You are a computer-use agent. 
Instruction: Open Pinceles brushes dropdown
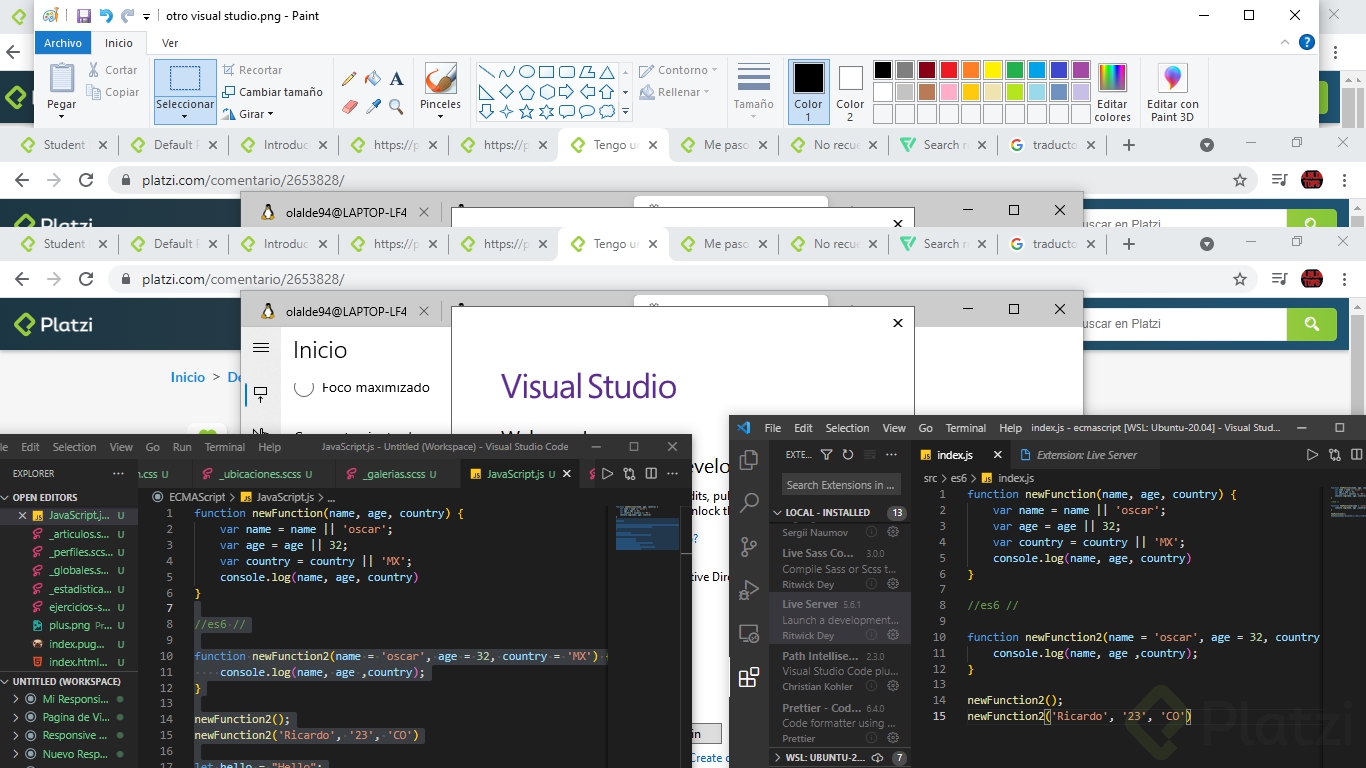coord(440,116)
